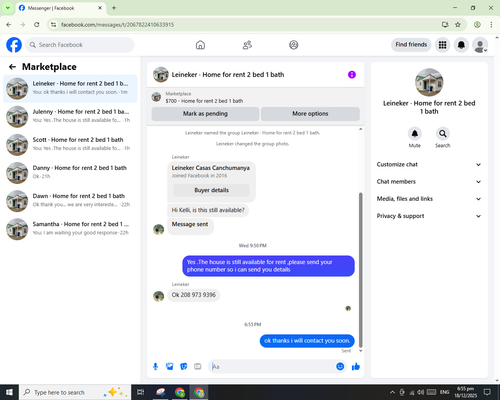Mute this conversation with bell icon
500x400 pixels.
[x=415, y=134]
